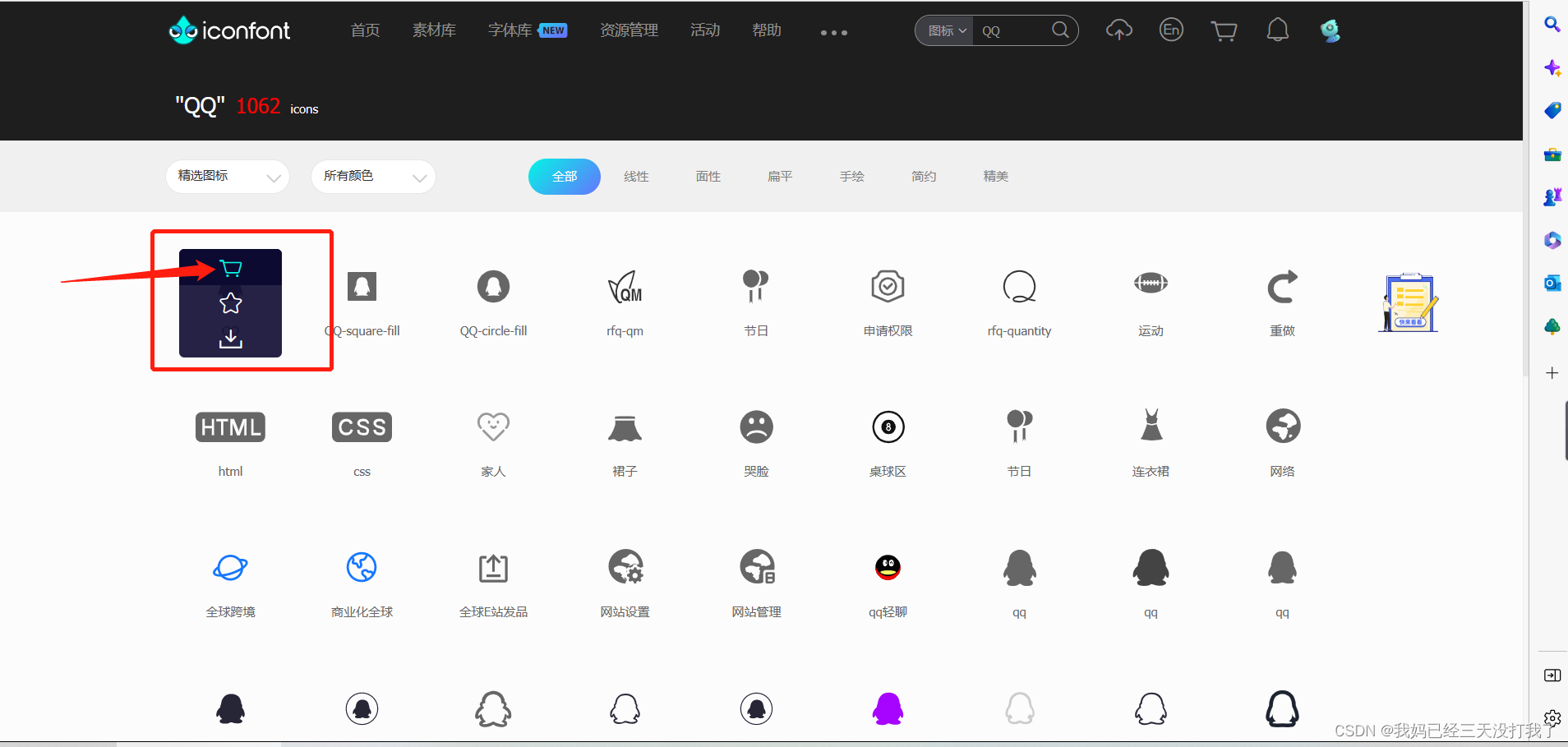
Task: Click the 帮助 link in the navigation
Action: [765, 30]
